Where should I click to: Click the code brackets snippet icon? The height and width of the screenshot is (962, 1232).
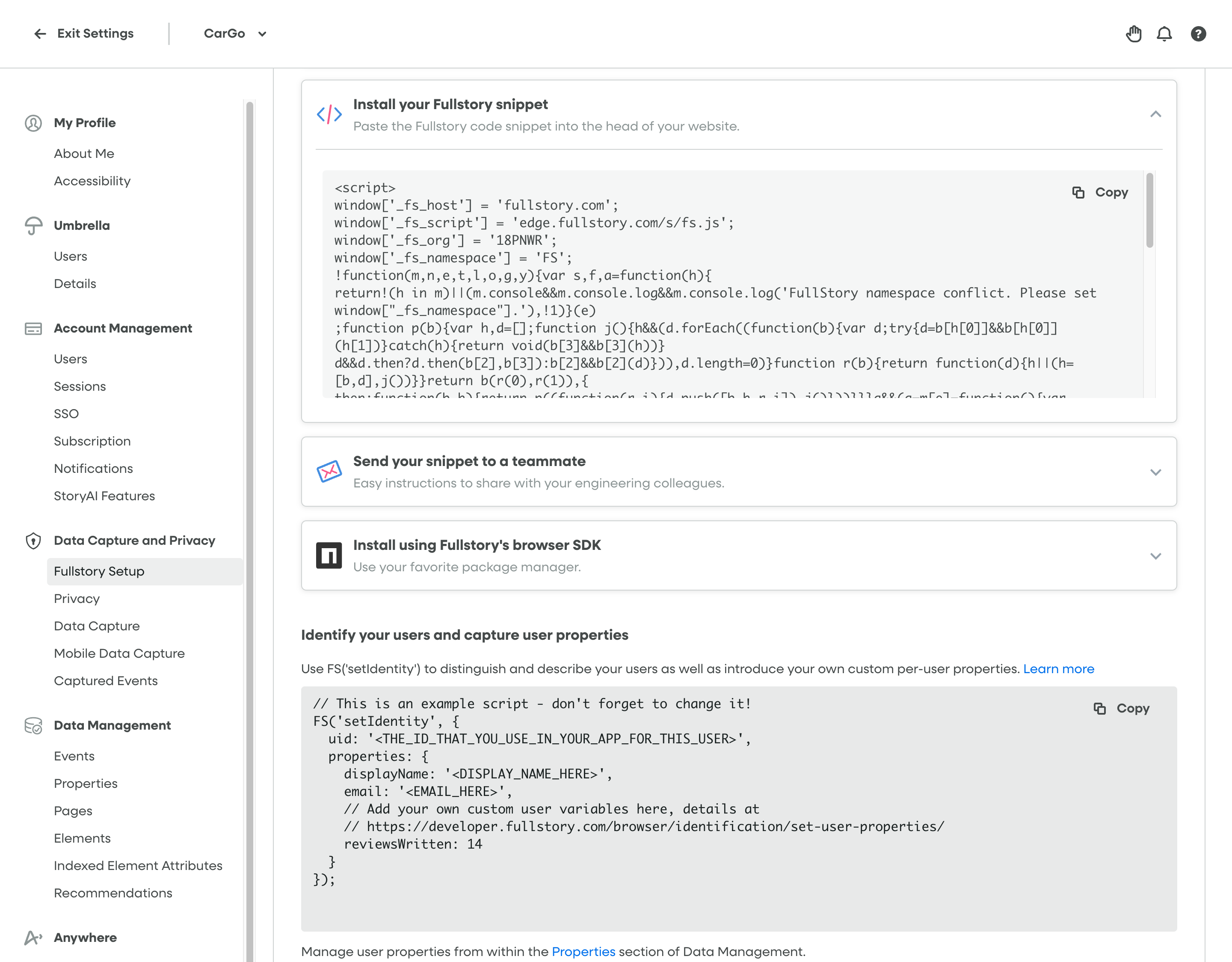point(329,115)
